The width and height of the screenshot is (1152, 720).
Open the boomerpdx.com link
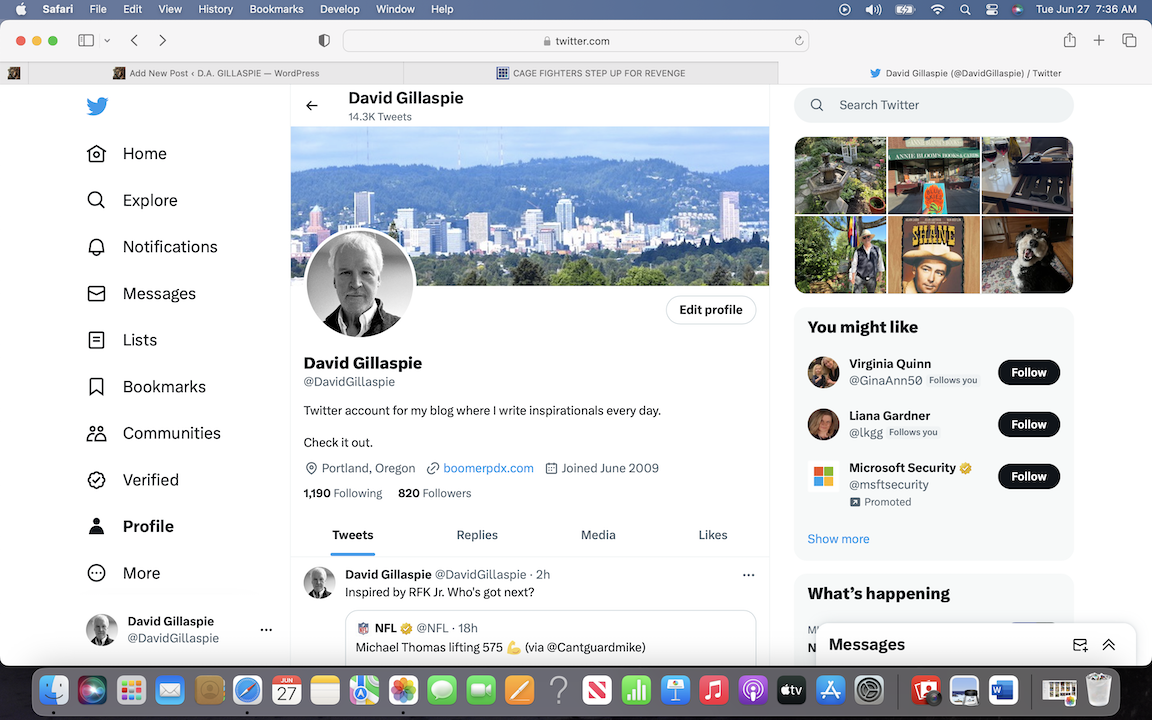[488, 468]
